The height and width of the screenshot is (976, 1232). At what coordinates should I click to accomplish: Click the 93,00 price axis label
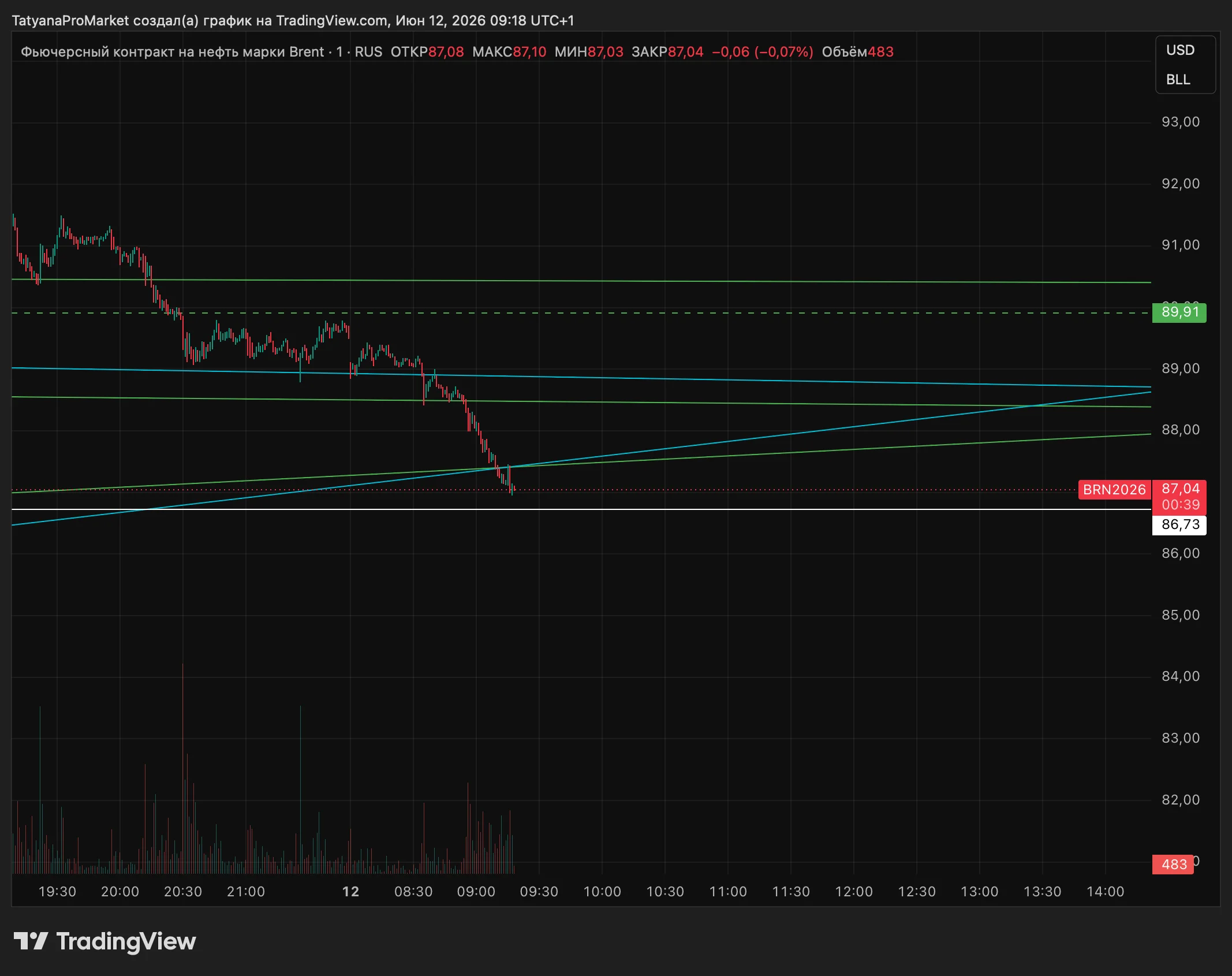(x=1180, y=122)
